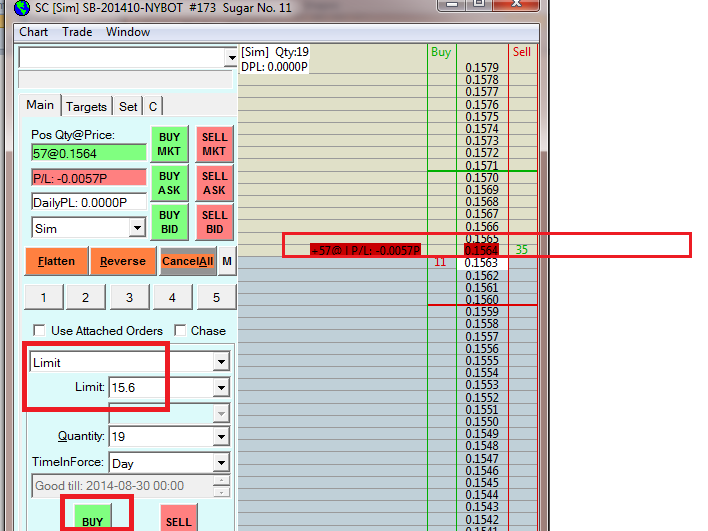Click the bid size 11 in Buy column
Image resolution: width=708 pixels, height=531 pixels.
pos(440,262)
